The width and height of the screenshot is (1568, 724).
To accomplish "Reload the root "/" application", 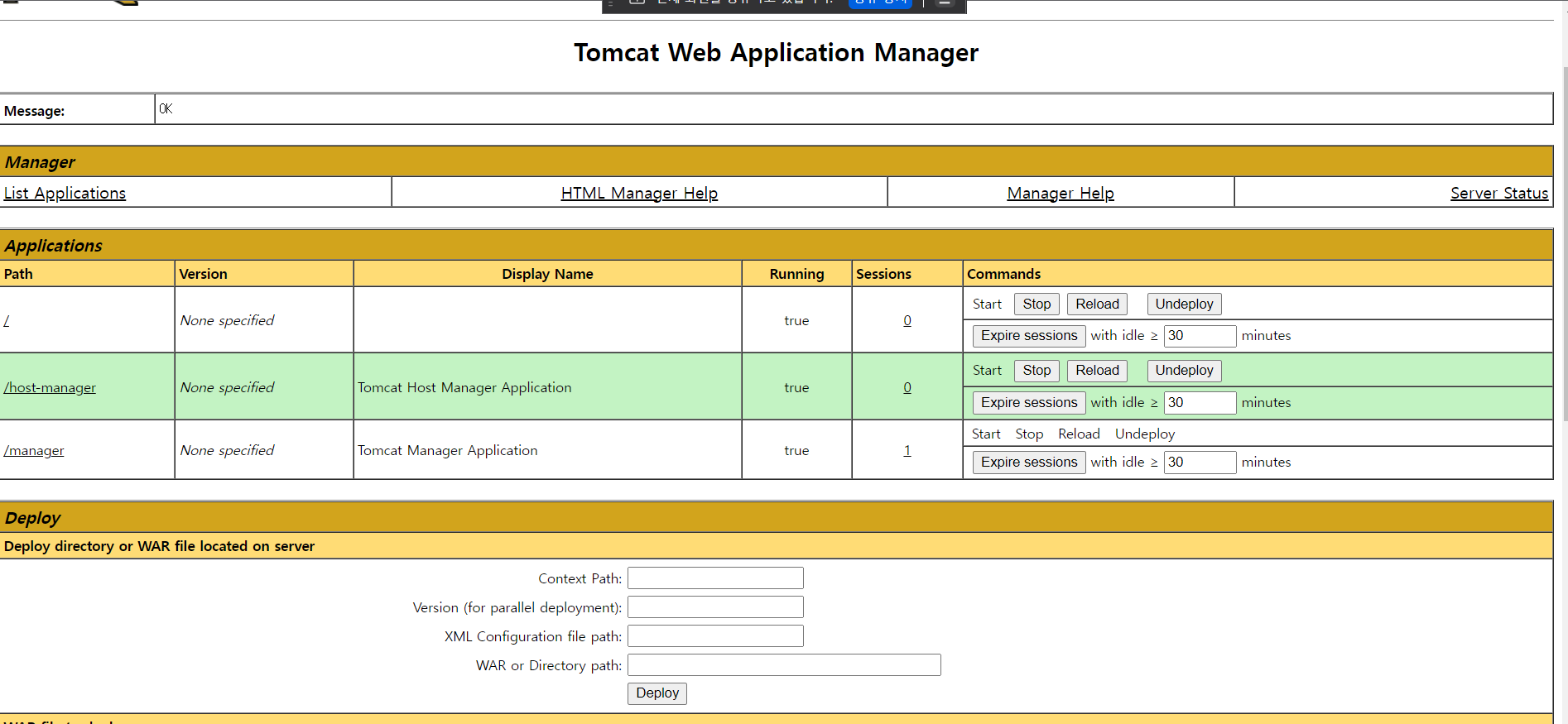I will [1097, 304].
